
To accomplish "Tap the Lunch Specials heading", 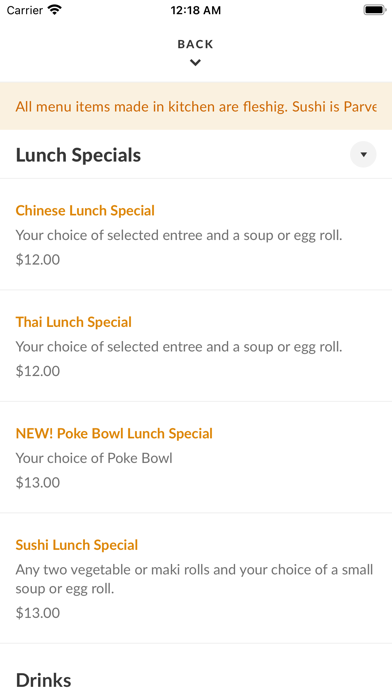I will tap(79, 155).
